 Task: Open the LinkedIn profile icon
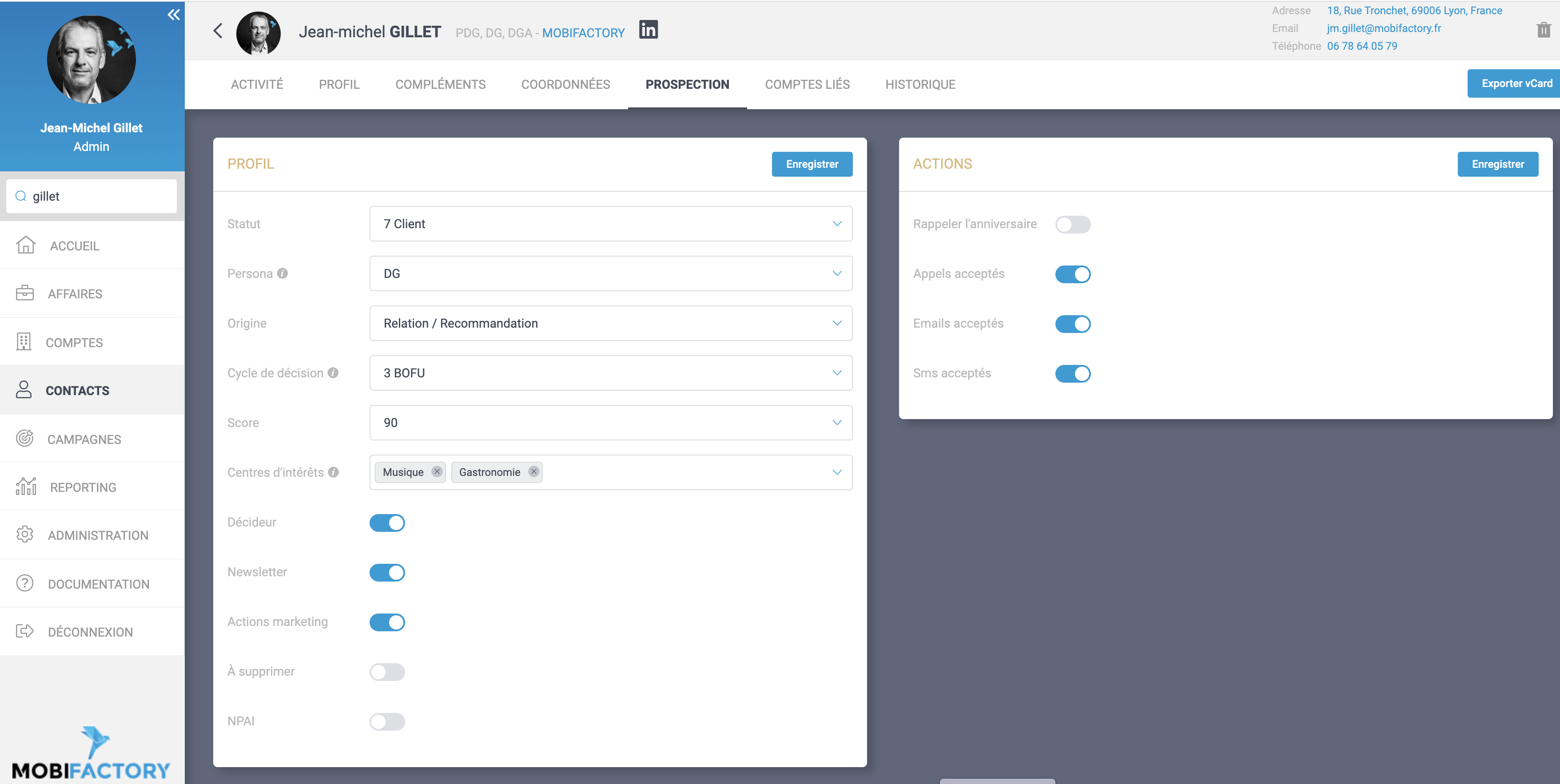[648, 30]
